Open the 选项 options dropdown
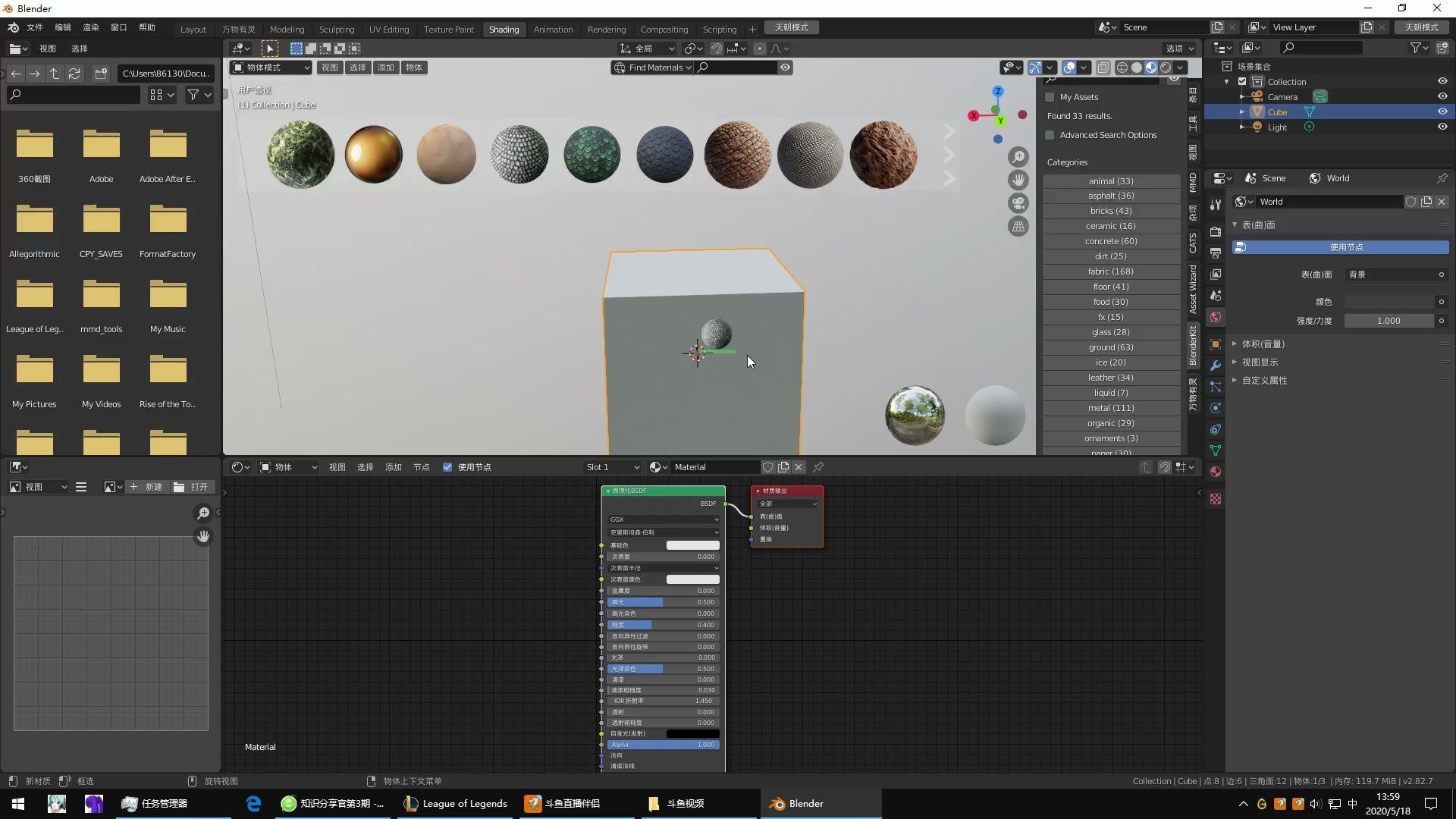Viewport: 1456px width, 819px height. 1178,48
